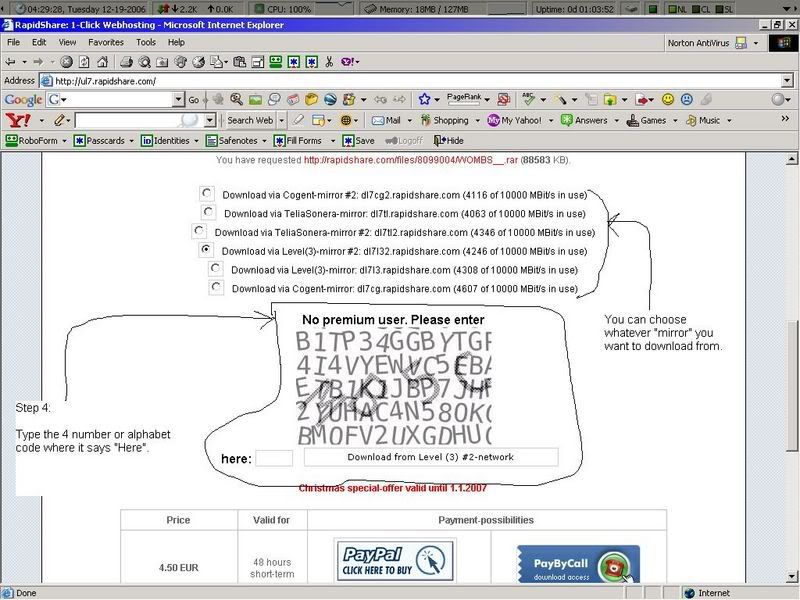This screenshot has width=800, height=600.
Task: Select the TeliaSonera-mirror #2 download option
Action: coord(199,231)
